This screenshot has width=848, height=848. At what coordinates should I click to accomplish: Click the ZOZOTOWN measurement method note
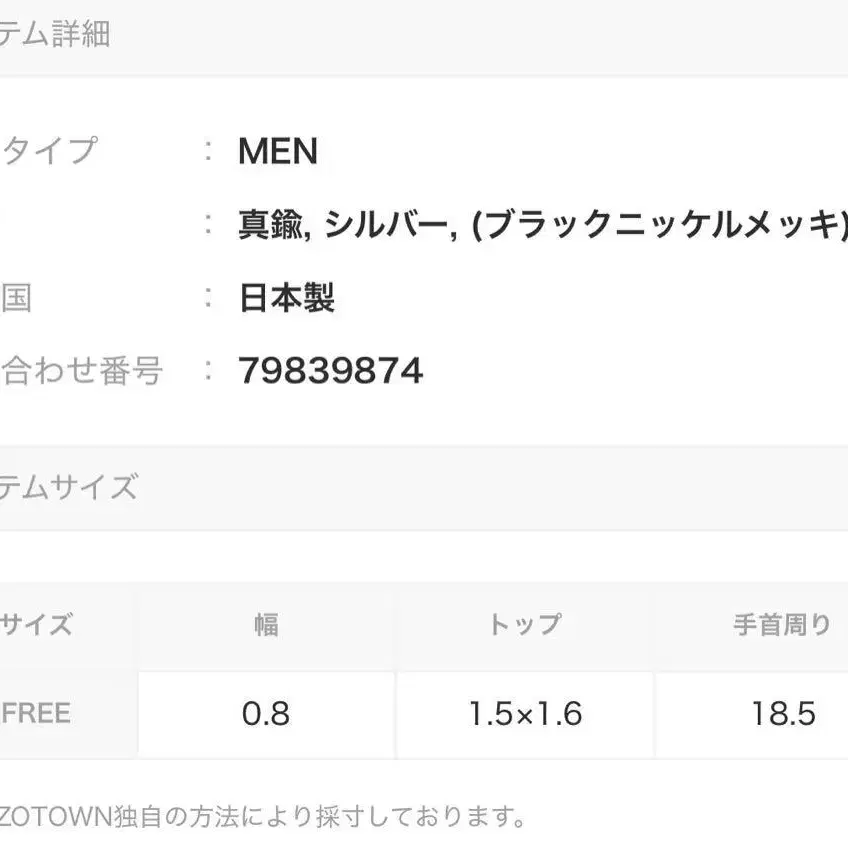point(262,818)
